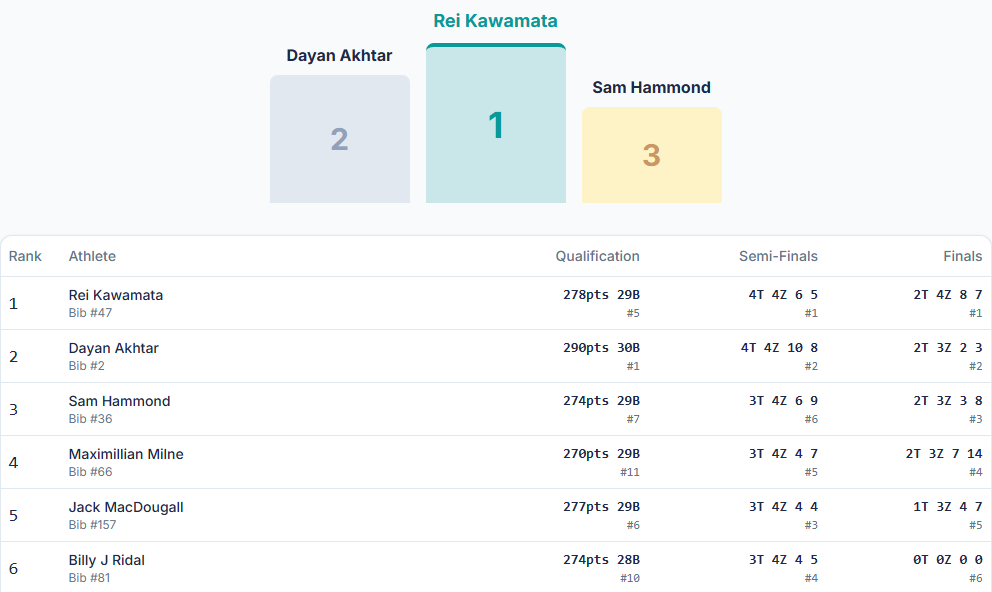Click the first-place podium block
This screenshot has height=592, width=992.
pyautogui.click(x=495, y=125)
